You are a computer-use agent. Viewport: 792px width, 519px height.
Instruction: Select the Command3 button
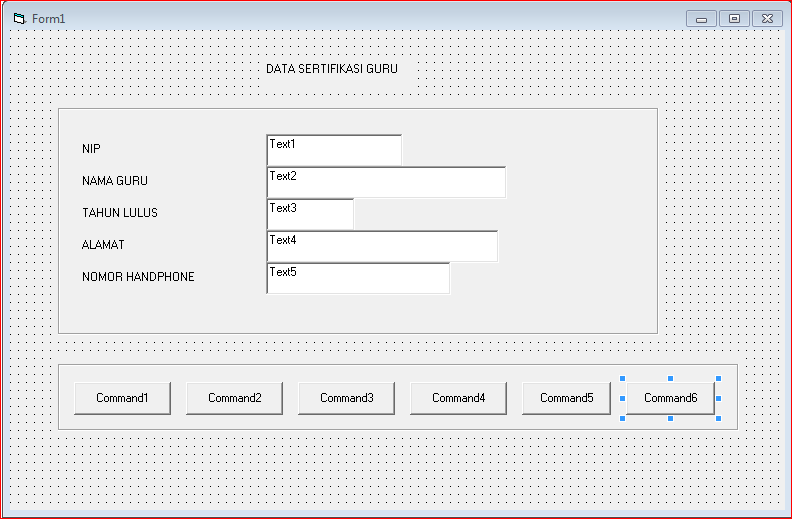346,398
